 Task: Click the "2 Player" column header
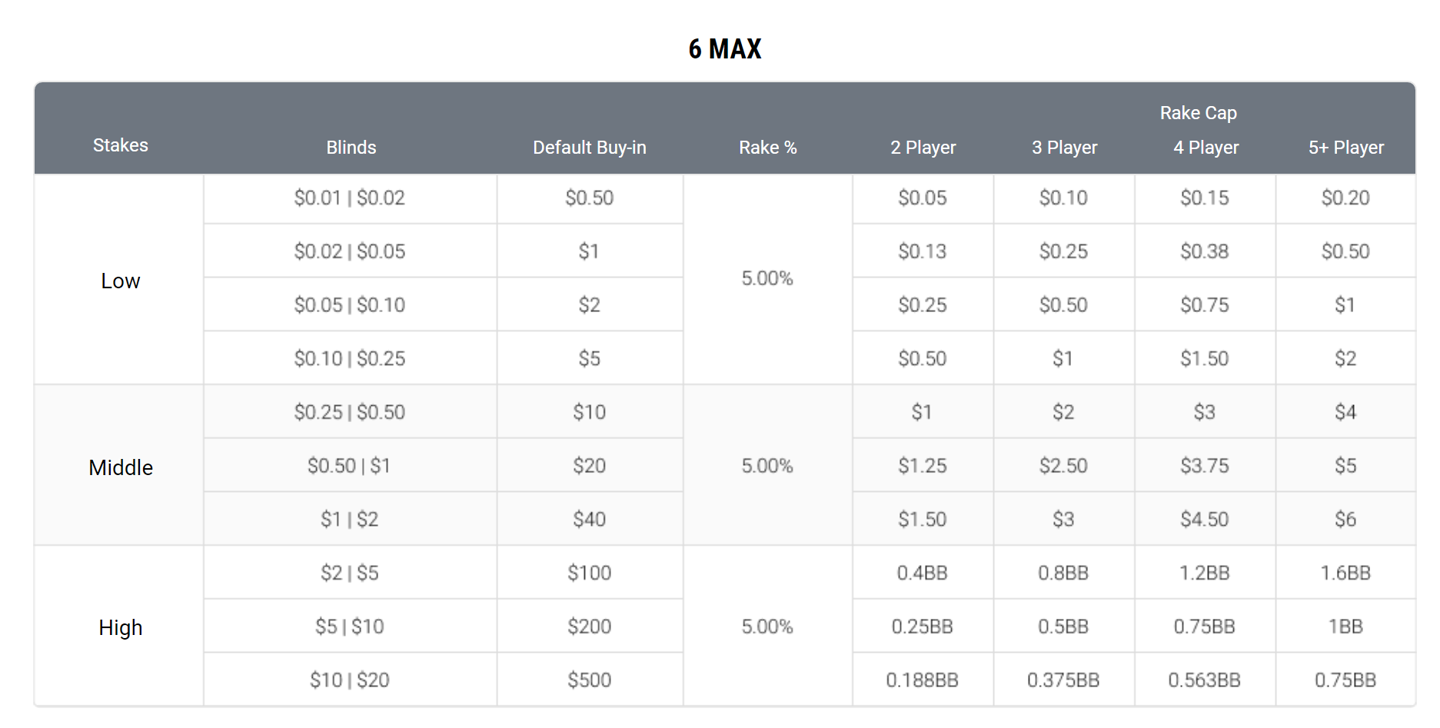pos(923,147)
